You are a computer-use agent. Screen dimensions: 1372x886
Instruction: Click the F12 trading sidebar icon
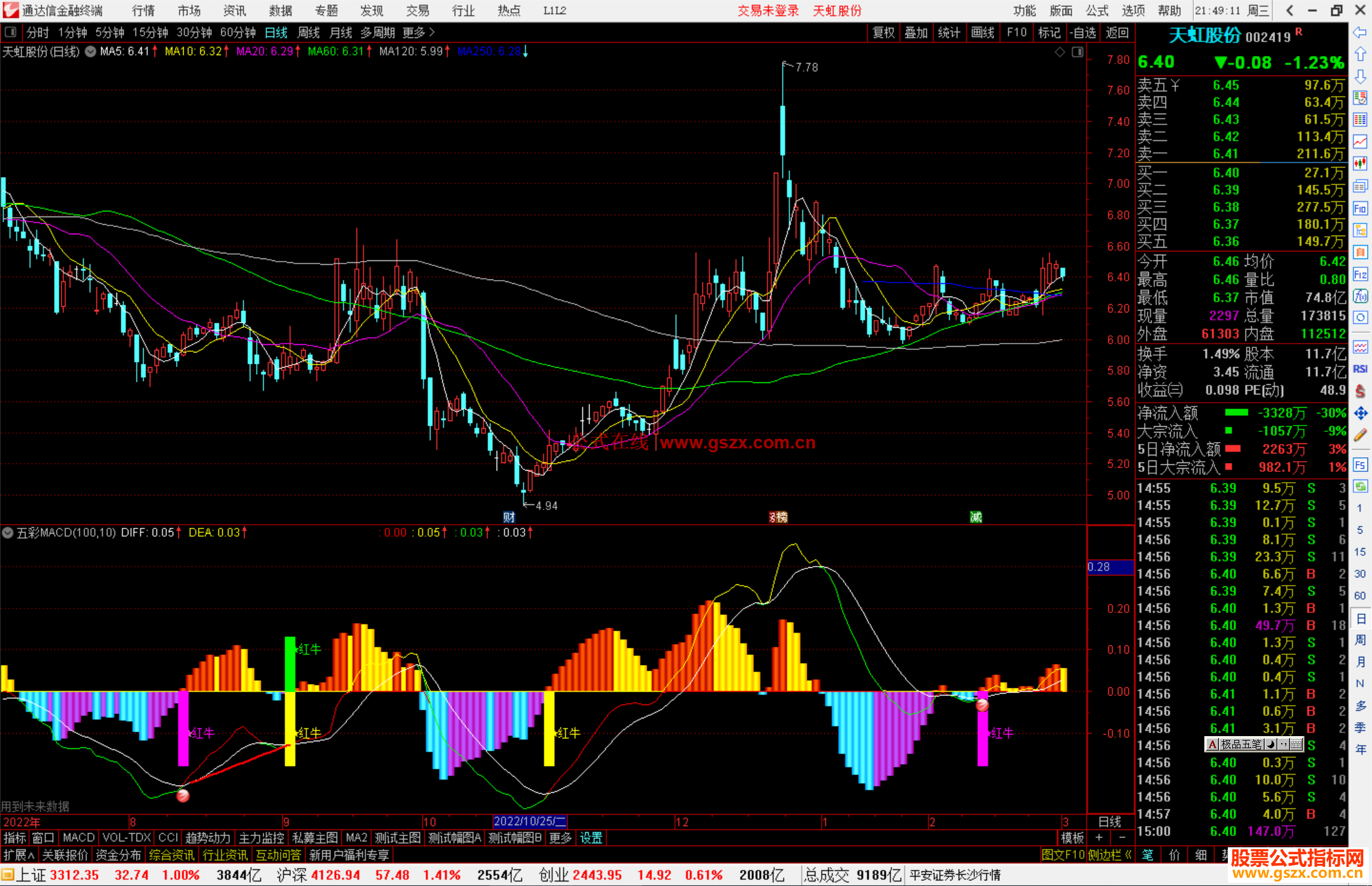coord(1360,274)
